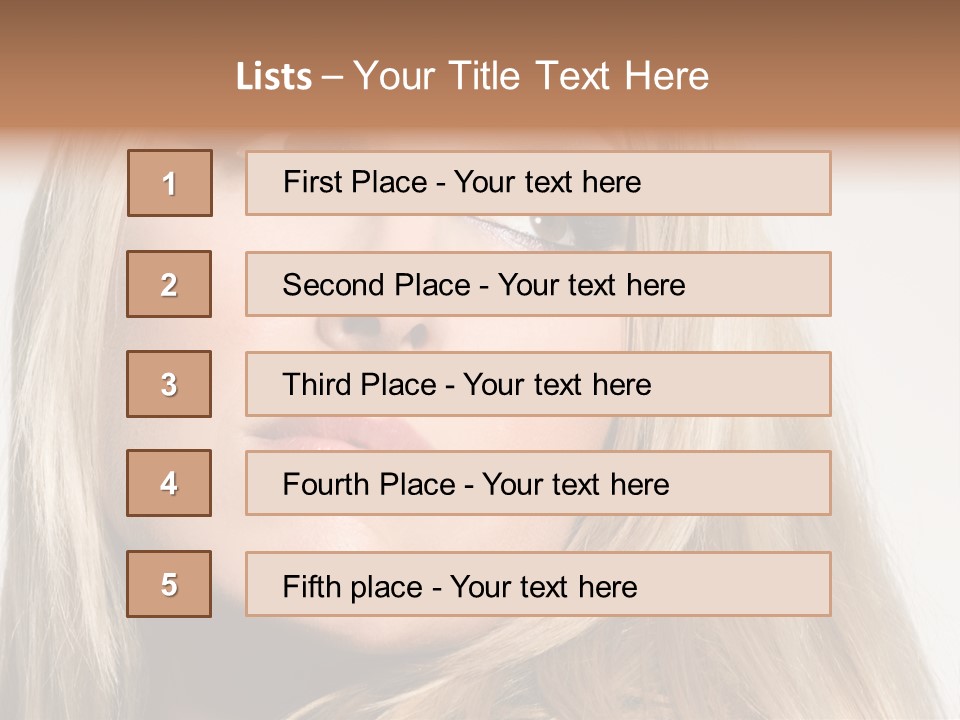This screenshot has height=720, width=960.
Task: Click the 'Second Place - Your text here' box
Action: tap(538, 284)
